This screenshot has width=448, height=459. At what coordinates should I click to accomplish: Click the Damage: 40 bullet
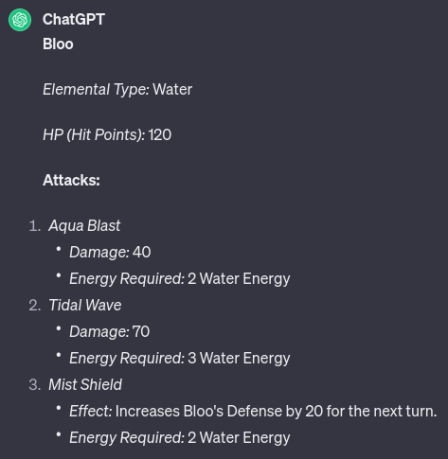[x=110, y=252]
